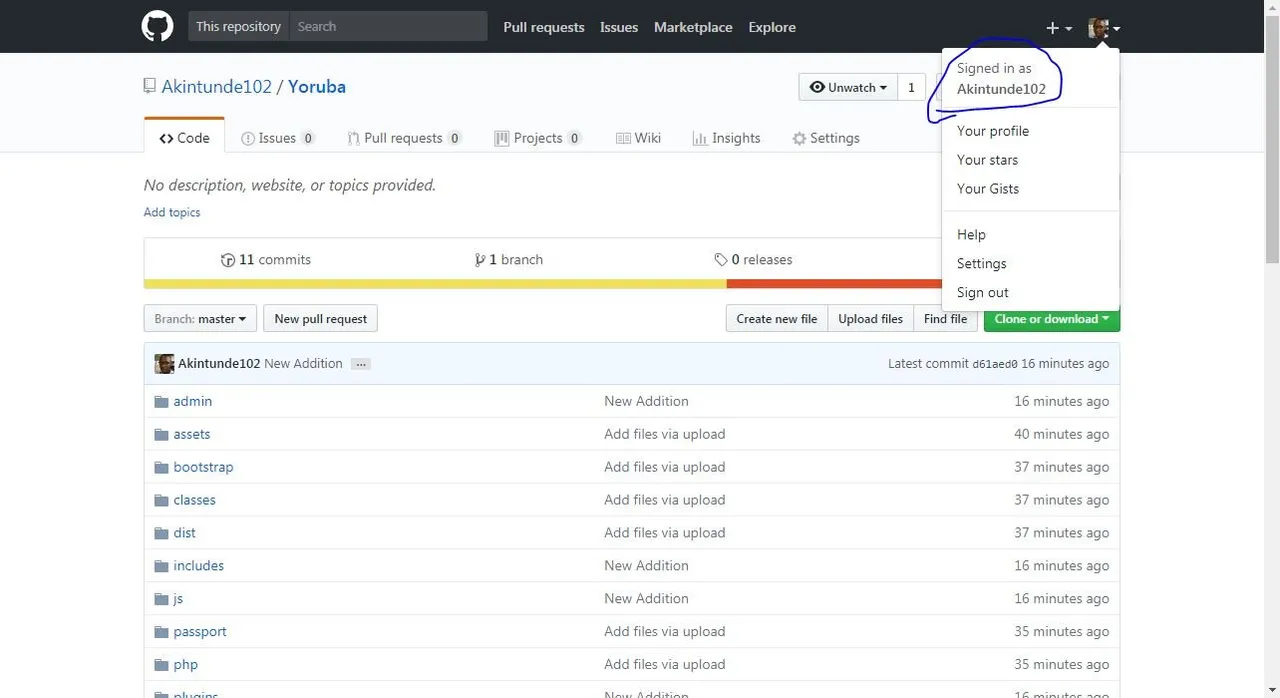The width and height of the screenshot is (1280, 698).
Task: Click the Akintunde102 owner link
Action: pyautogui.click(x=217, y=87)
